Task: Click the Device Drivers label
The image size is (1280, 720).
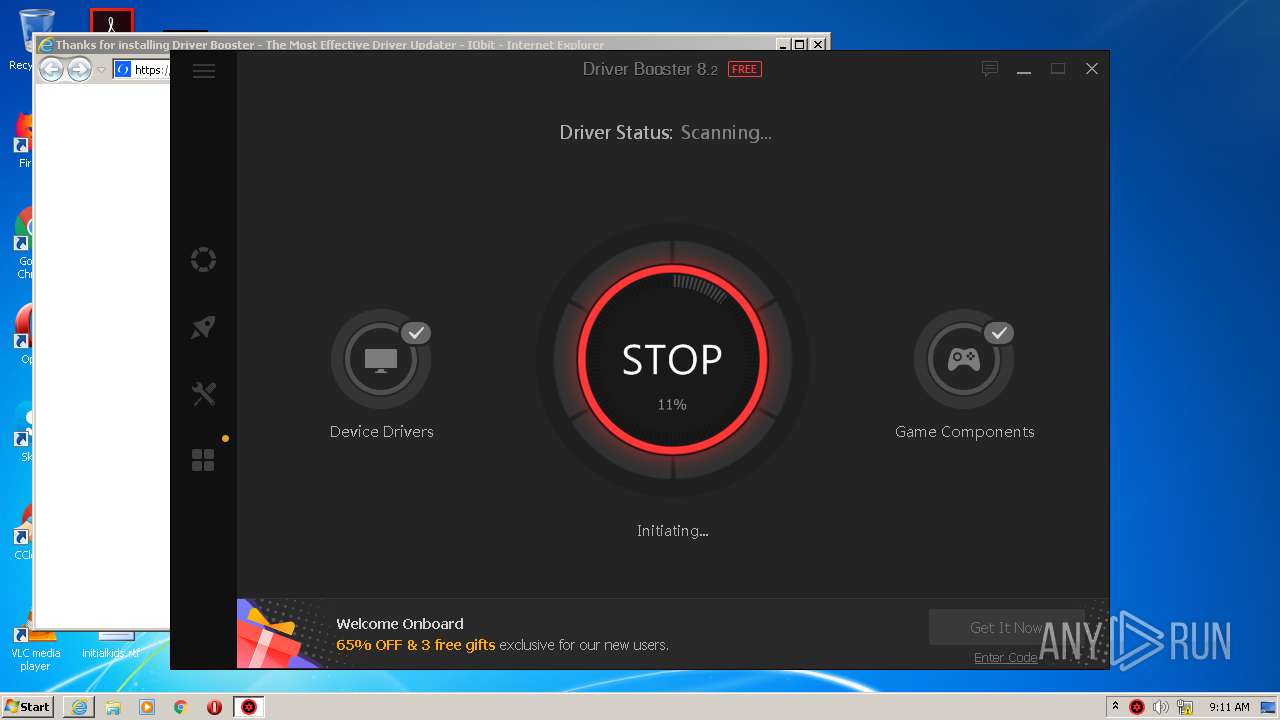Action: 382,432
